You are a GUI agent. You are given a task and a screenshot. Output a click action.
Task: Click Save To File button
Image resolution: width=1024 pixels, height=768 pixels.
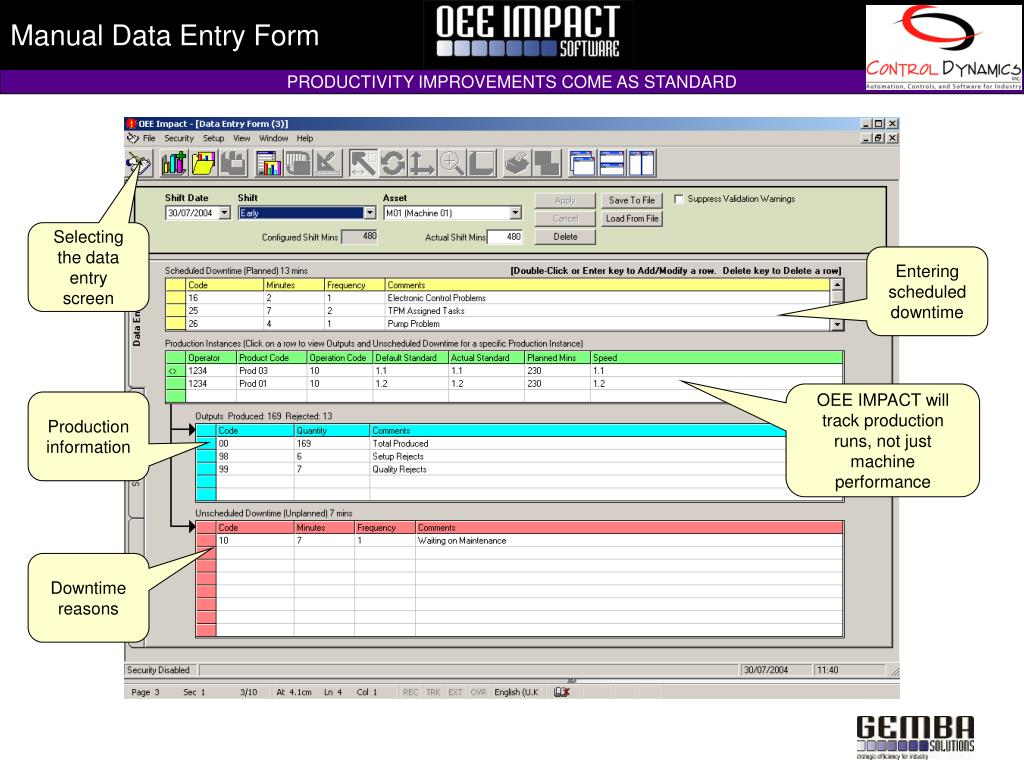[632, 200]
